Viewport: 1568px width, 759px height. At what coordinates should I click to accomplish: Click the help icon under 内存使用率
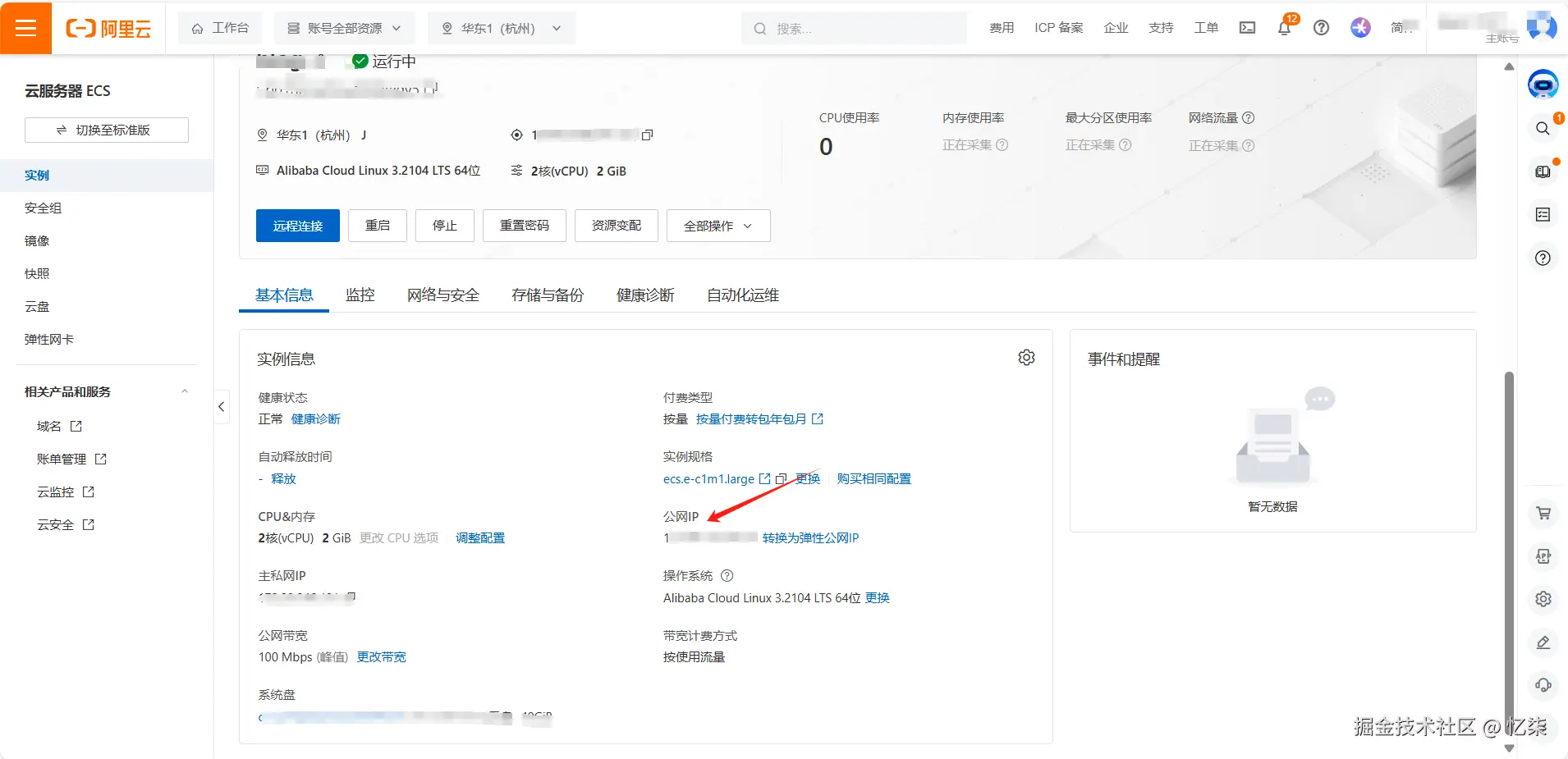(x=1002, y=145)
